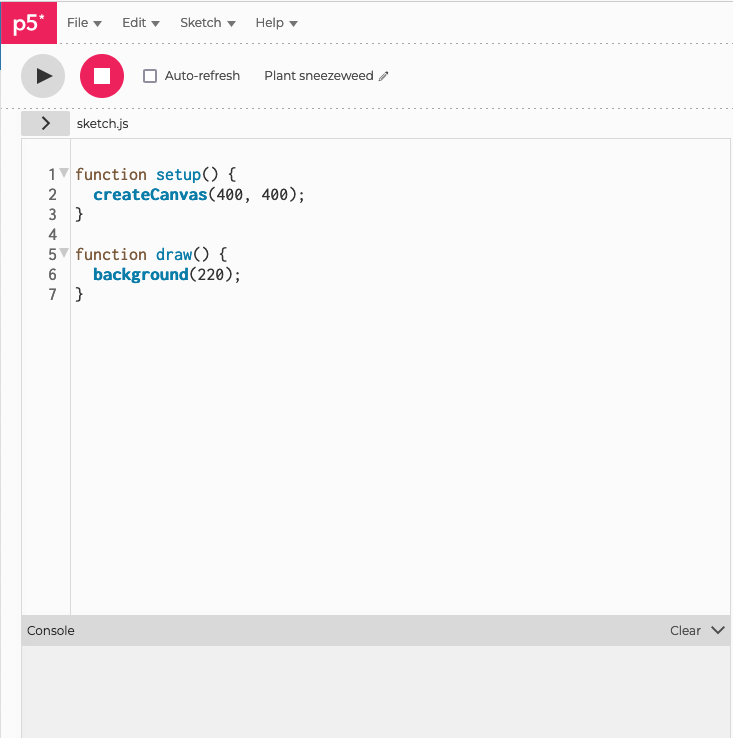The height and width of the screenshot is (738, 733).
Task: Click the Console panel header label
Action: pos(50,630)
